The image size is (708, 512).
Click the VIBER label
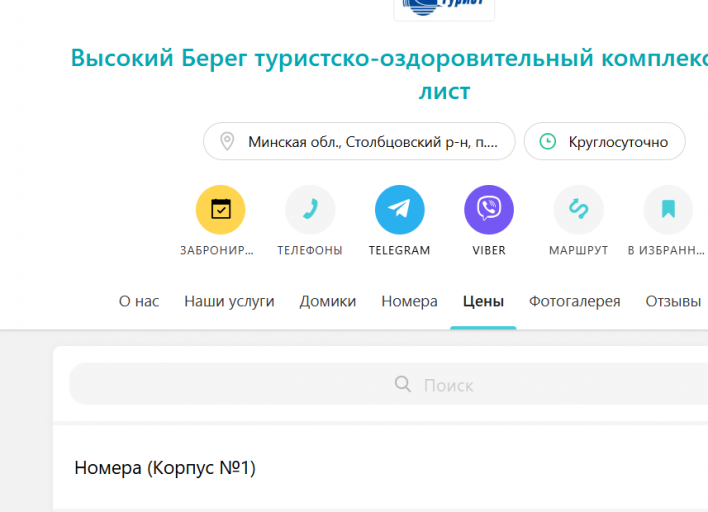tap(489, 250)
